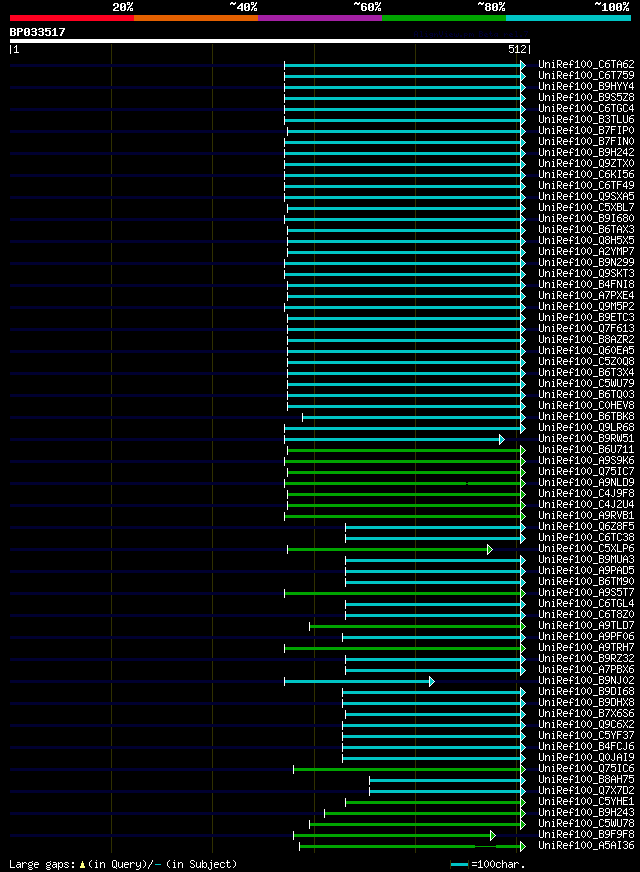Click the orange ~40% identity legend segment

196,18
